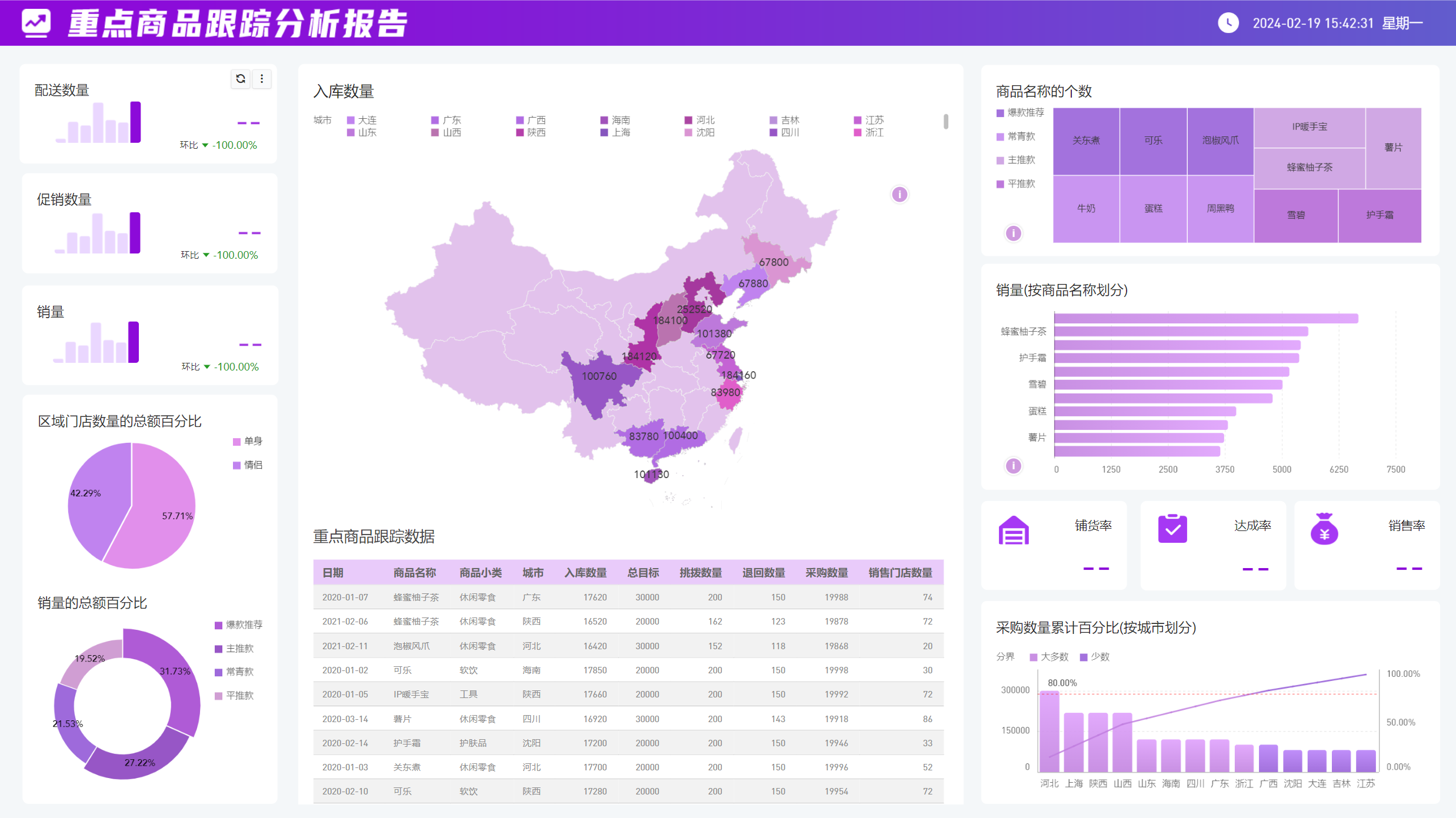The image size is (1456, 818).
Task: Click the clock icon in header
Action: (1228, 23)
